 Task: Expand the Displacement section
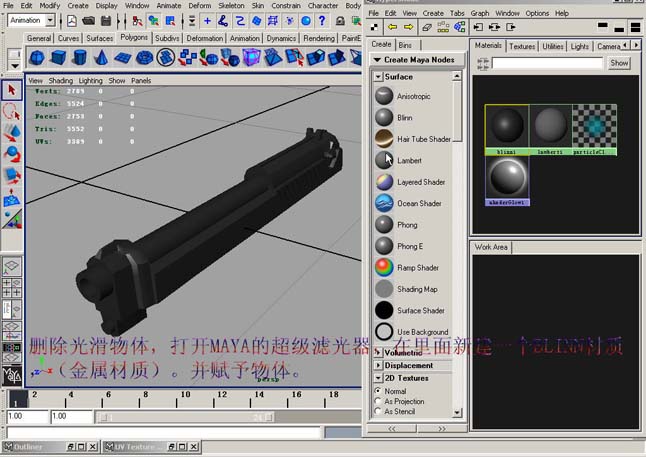click(x=378, y=365)
